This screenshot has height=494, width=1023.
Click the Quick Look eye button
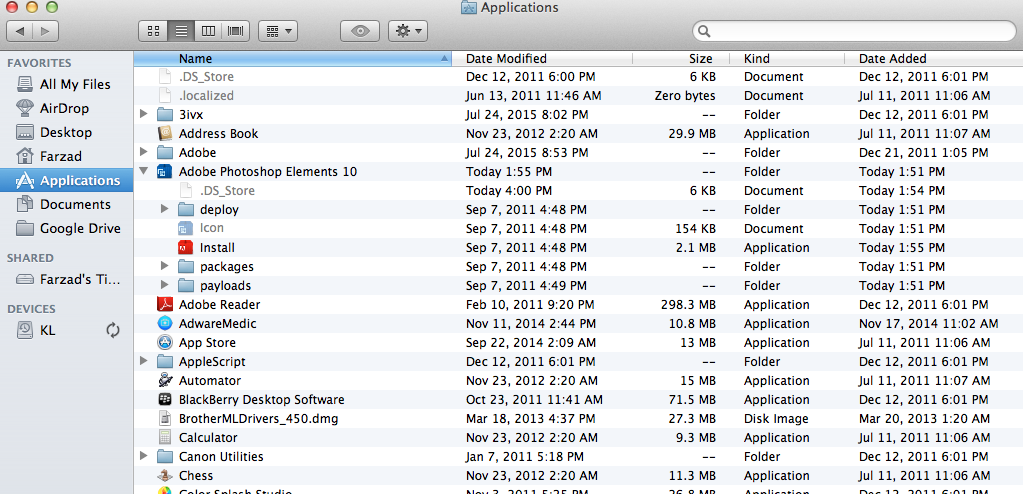360,31
